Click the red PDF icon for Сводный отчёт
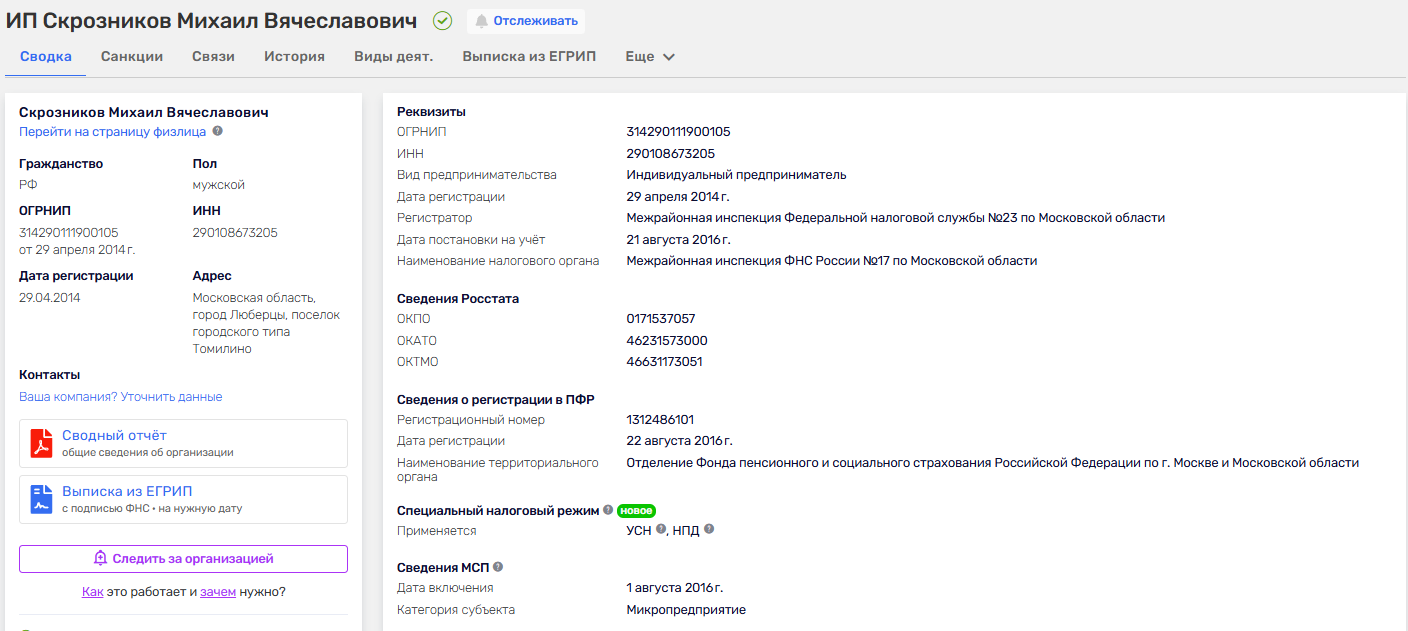Image resolution: width=1408 pixels, height=631 pixels. (x=41, y=443)
